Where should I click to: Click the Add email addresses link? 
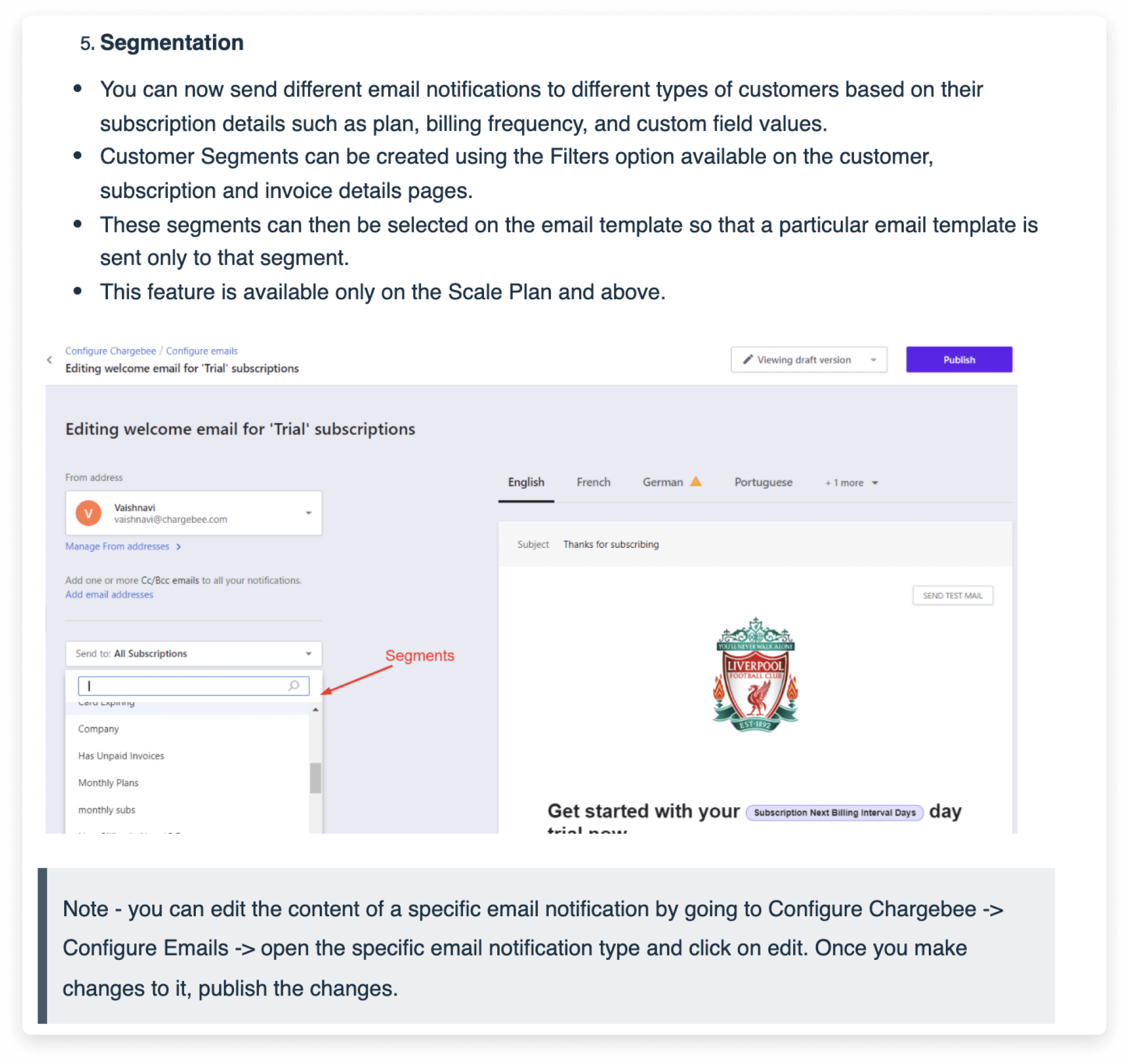pos(109,595)
